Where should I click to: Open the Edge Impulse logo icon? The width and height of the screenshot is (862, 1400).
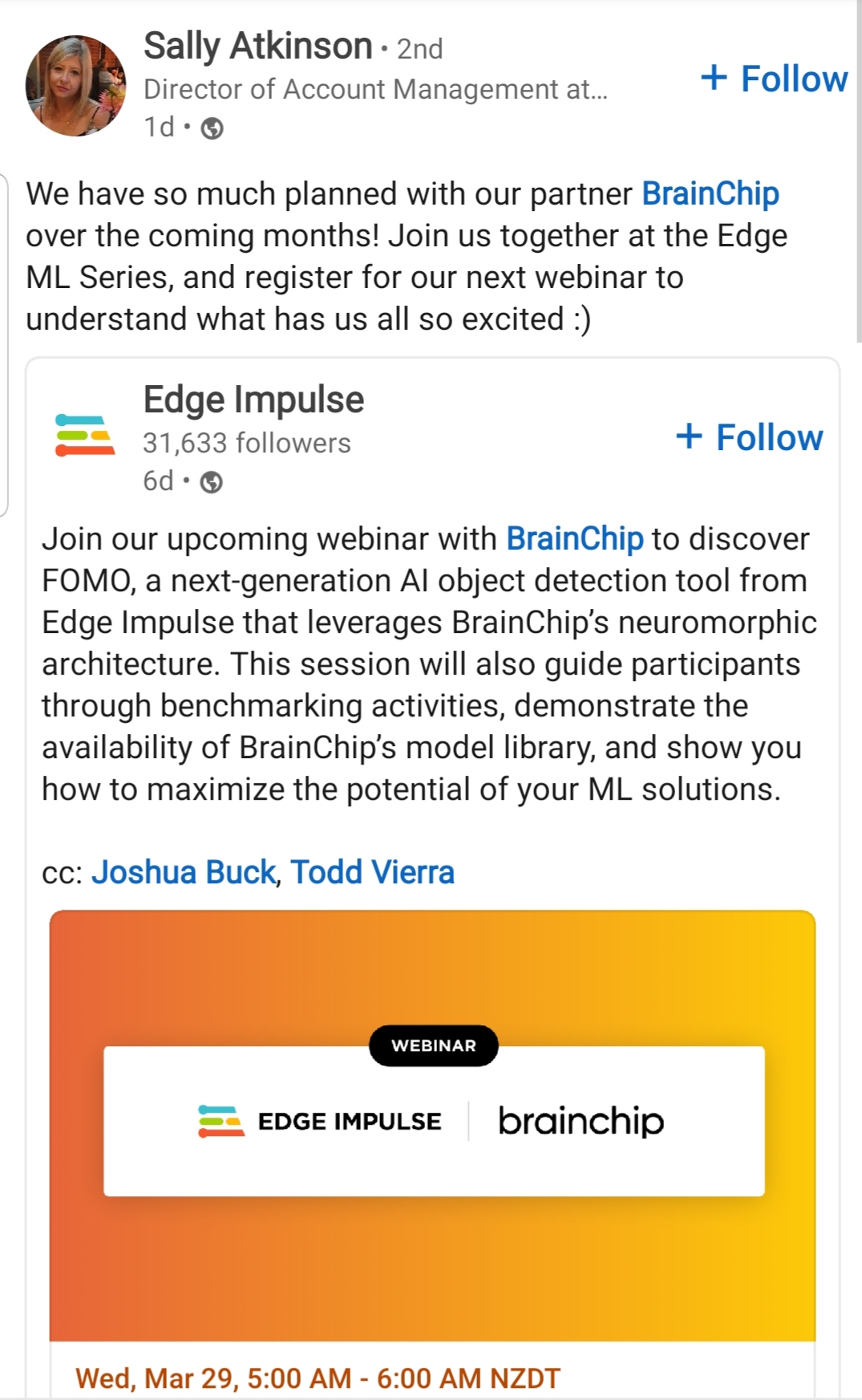point(85,435)
